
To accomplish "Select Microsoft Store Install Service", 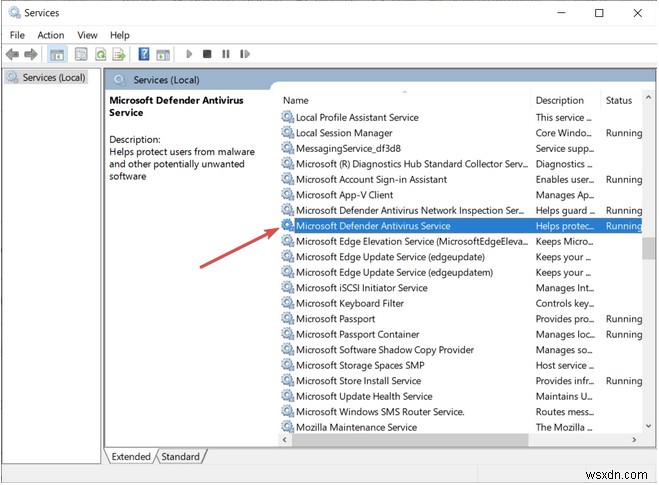I will tap(461, 381).
